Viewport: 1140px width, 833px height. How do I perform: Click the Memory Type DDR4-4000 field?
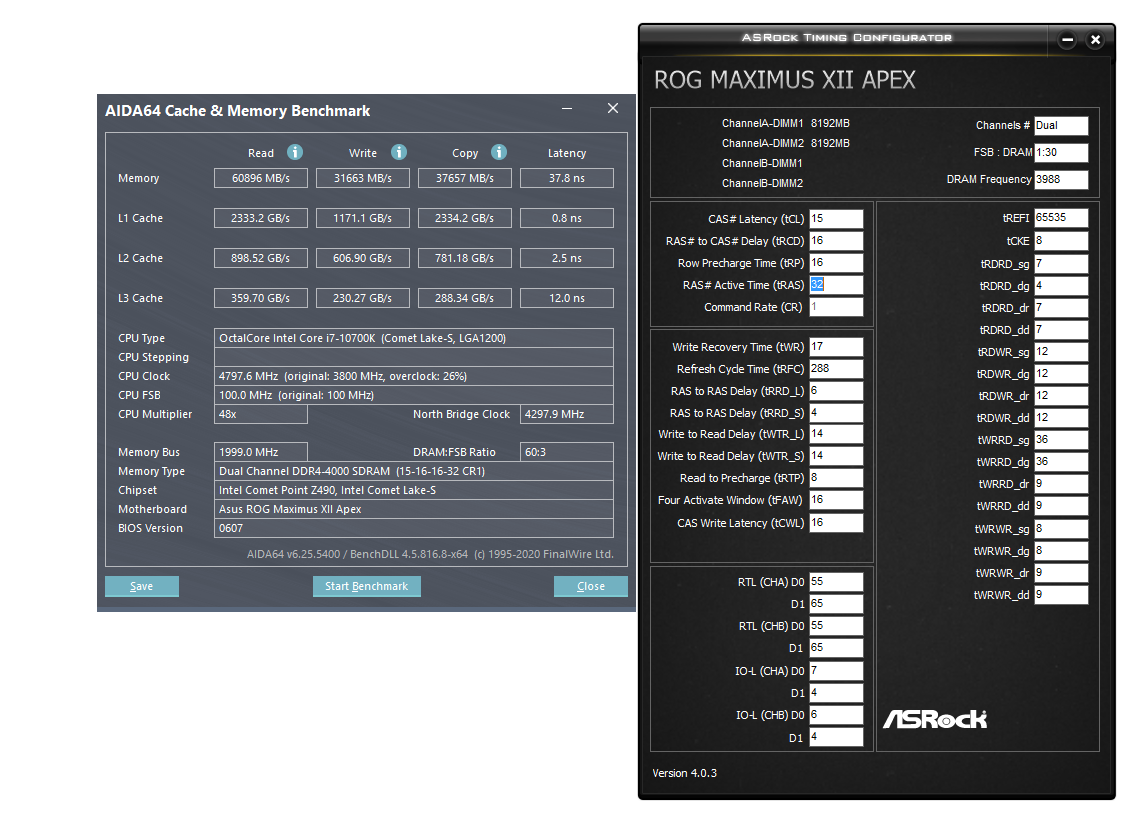tap(414, 471)
